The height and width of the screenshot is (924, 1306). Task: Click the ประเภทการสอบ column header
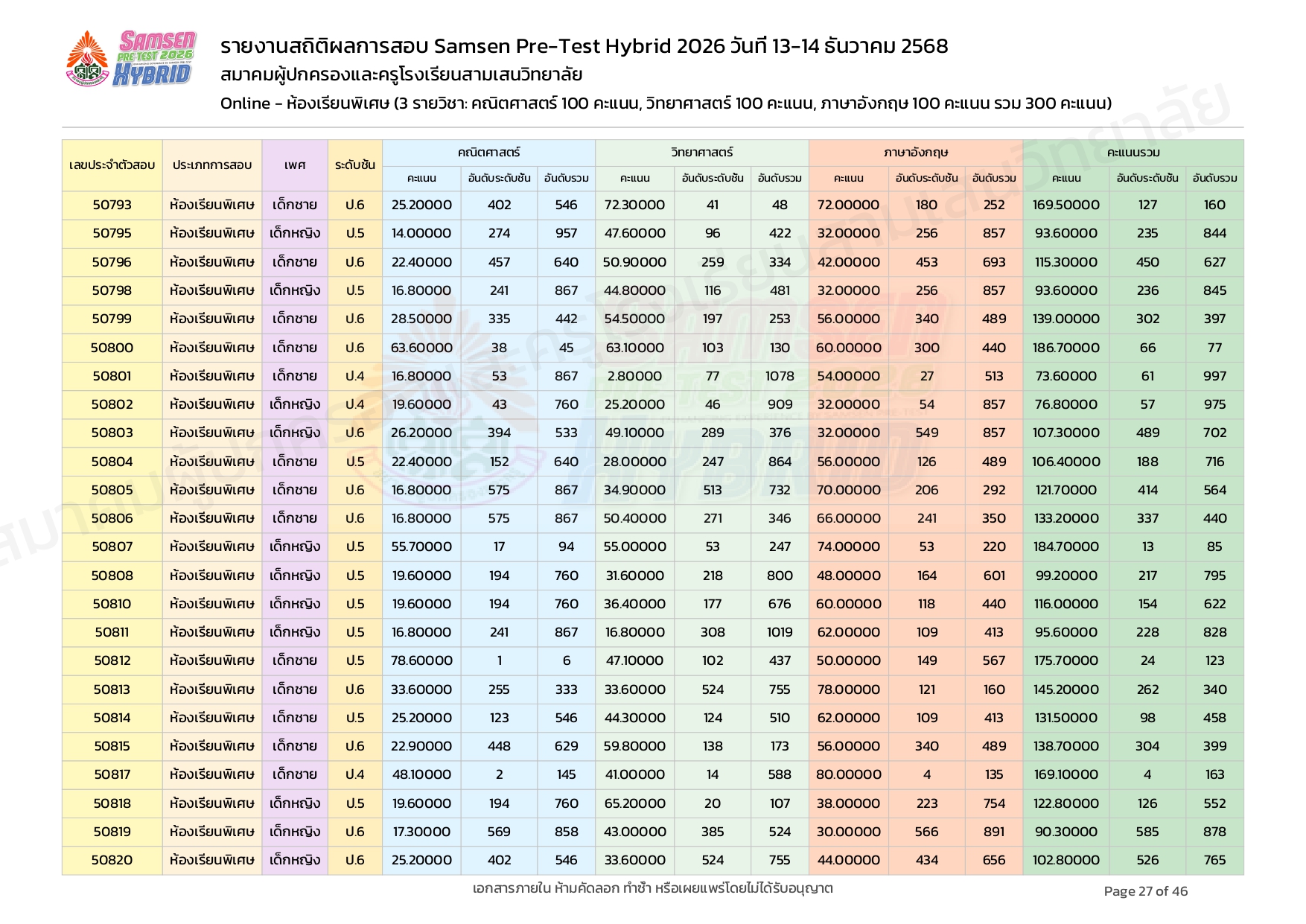point(212,165)
